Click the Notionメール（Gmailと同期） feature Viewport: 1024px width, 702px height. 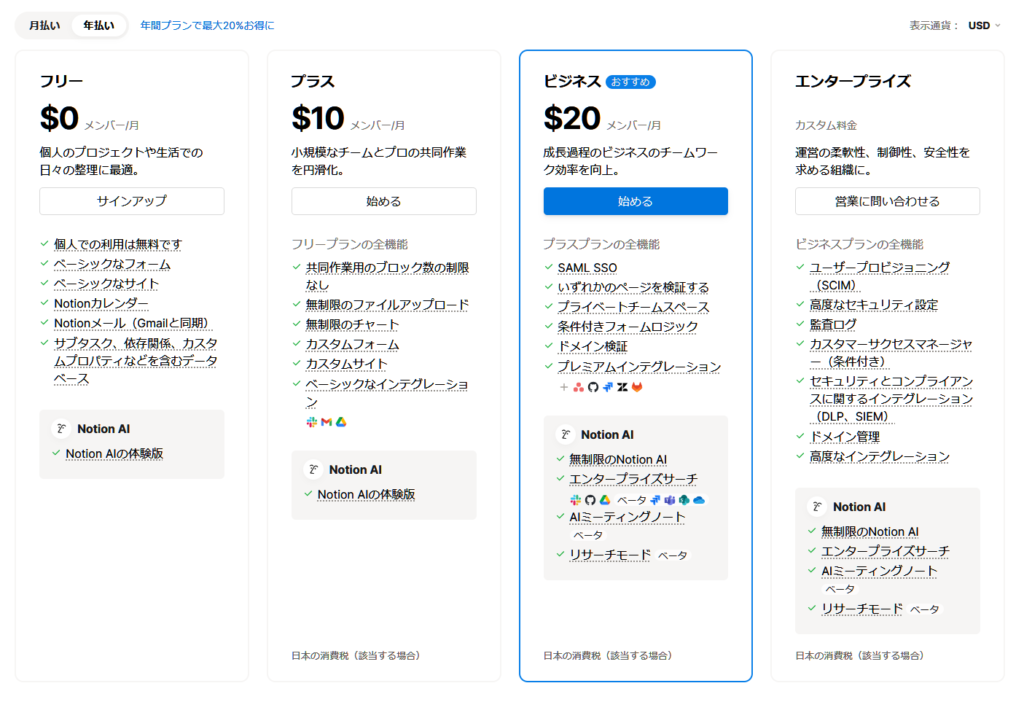[x=133, y=323]
